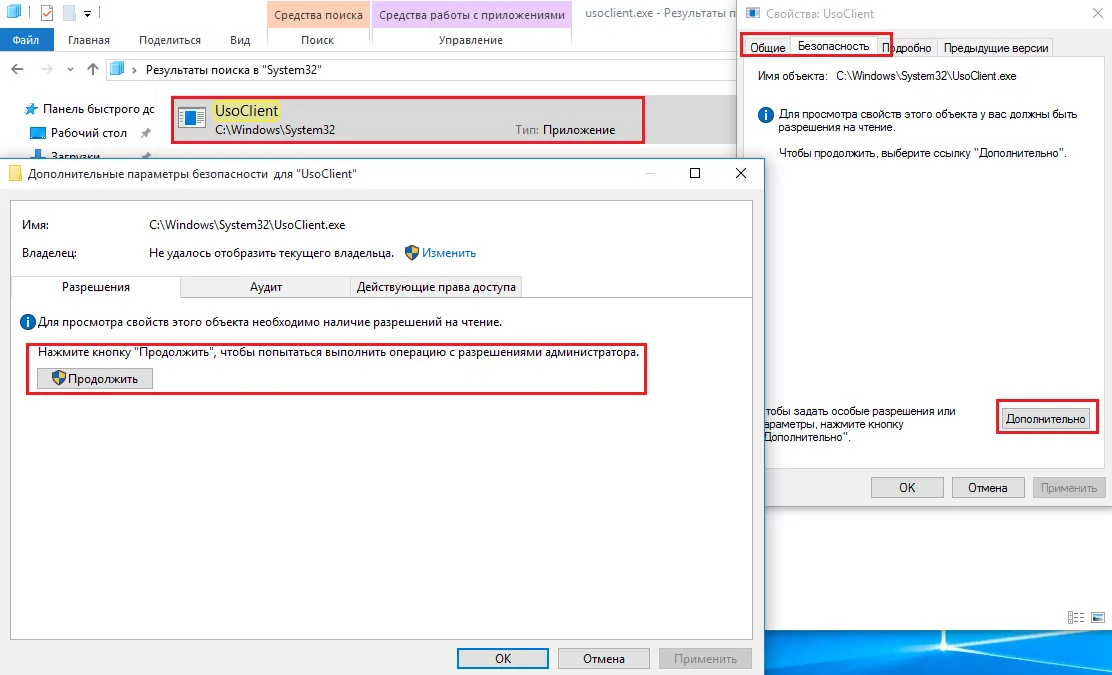Open the recent locations dropdown chevron
1112x675 pixels.
pyautogui.click(x=70, y=69)
